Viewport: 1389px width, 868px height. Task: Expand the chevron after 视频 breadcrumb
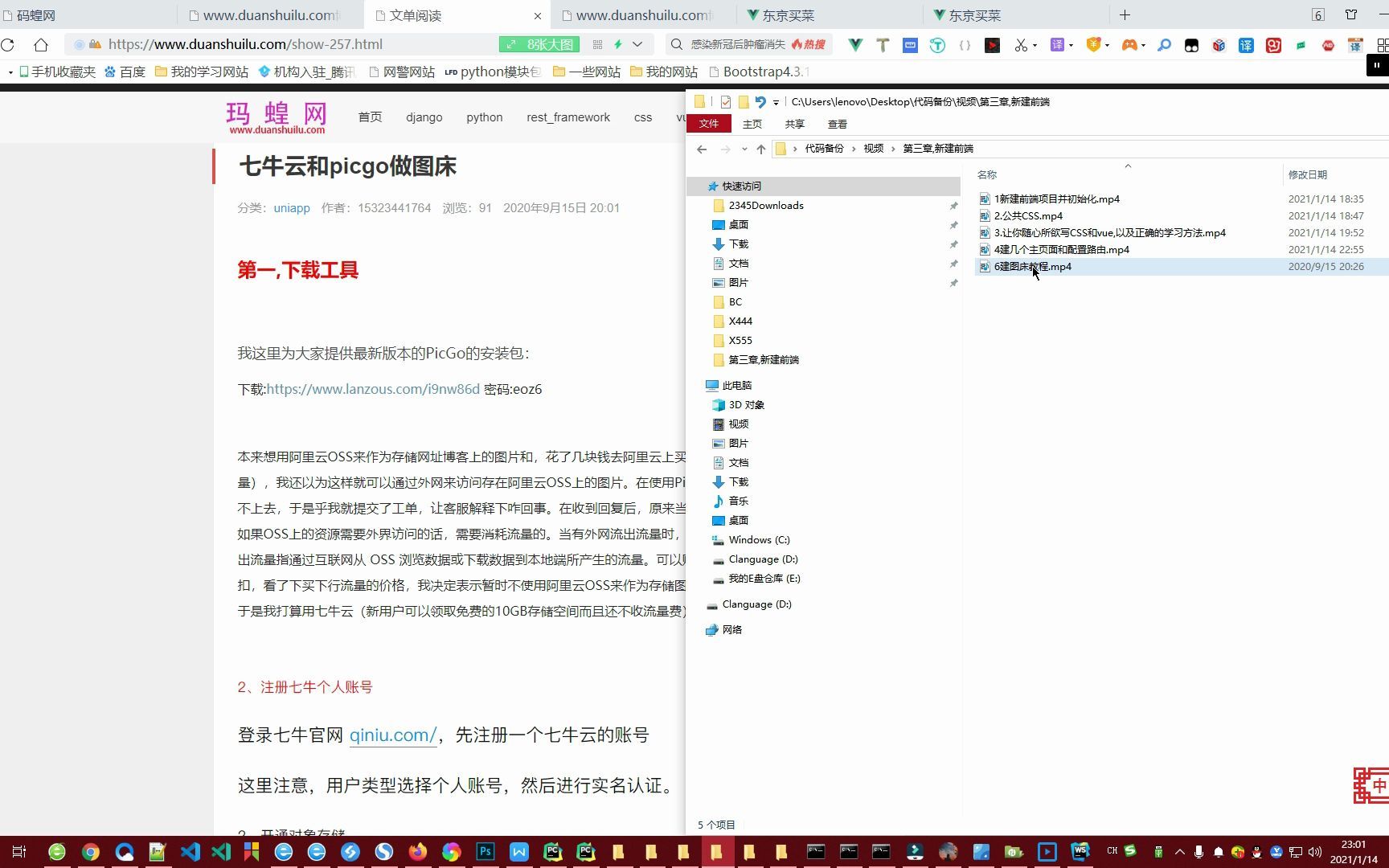(x=893, y=149)
